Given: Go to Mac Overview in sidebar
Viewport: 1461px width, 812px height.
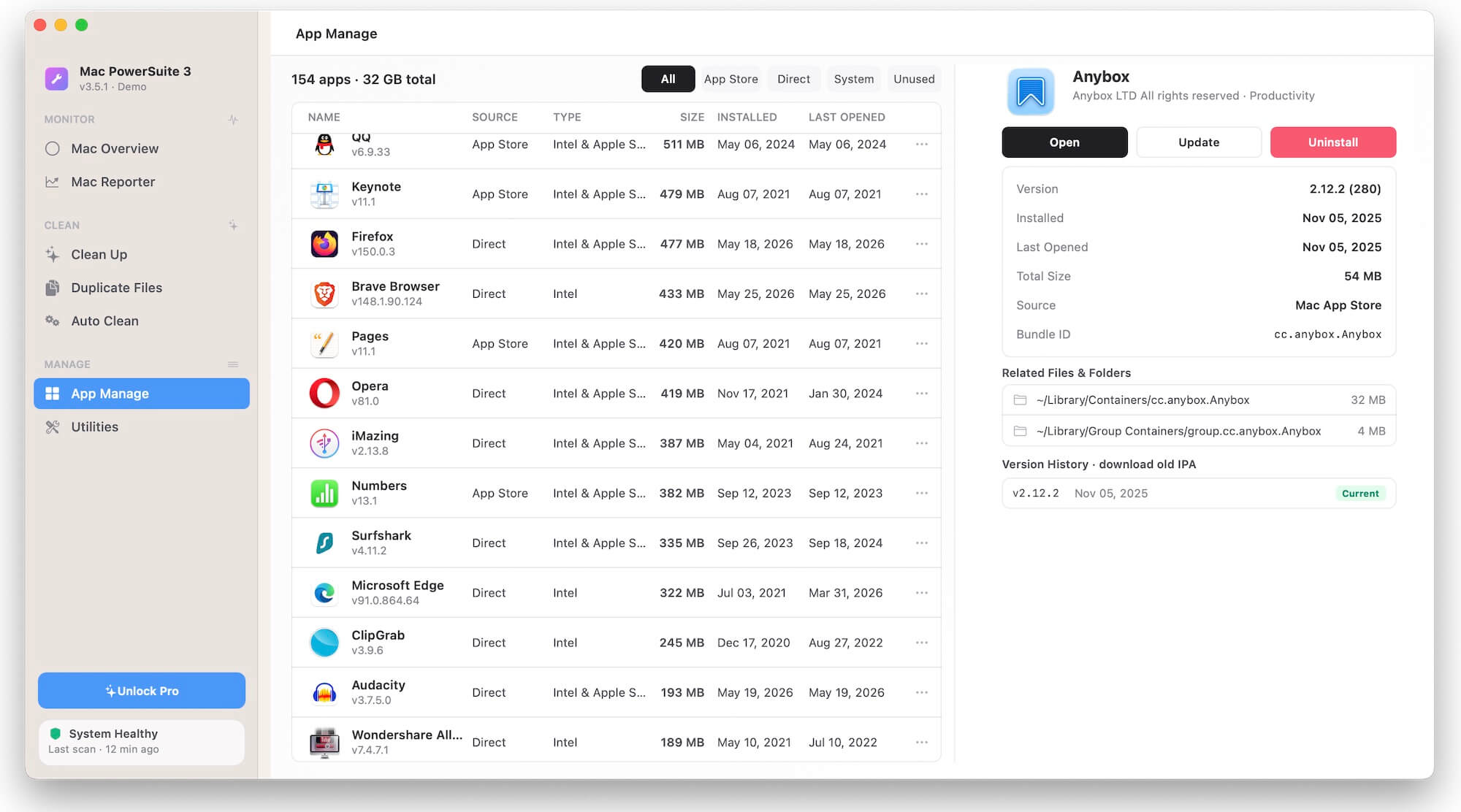Looking at the screenshot, I should pyautogui.click(x=142, y=148).
